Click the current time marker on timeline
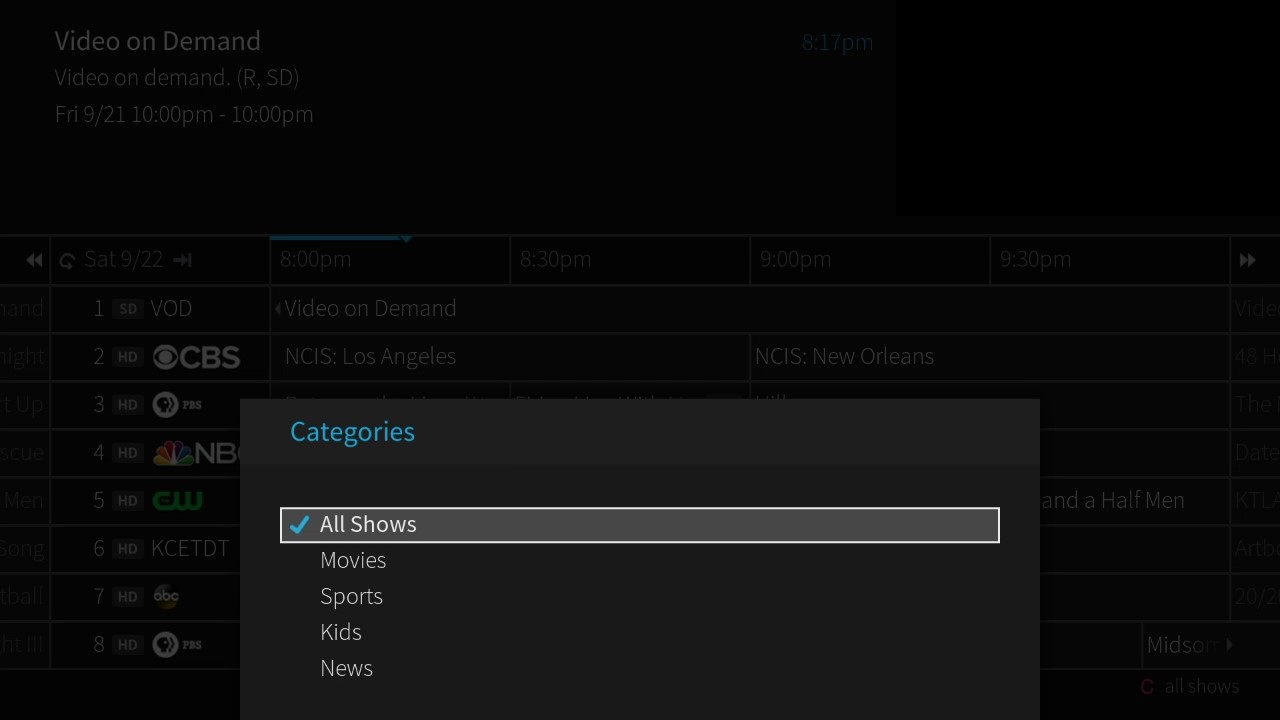The width and height of the screenshot is (1280, 720). 406,239
